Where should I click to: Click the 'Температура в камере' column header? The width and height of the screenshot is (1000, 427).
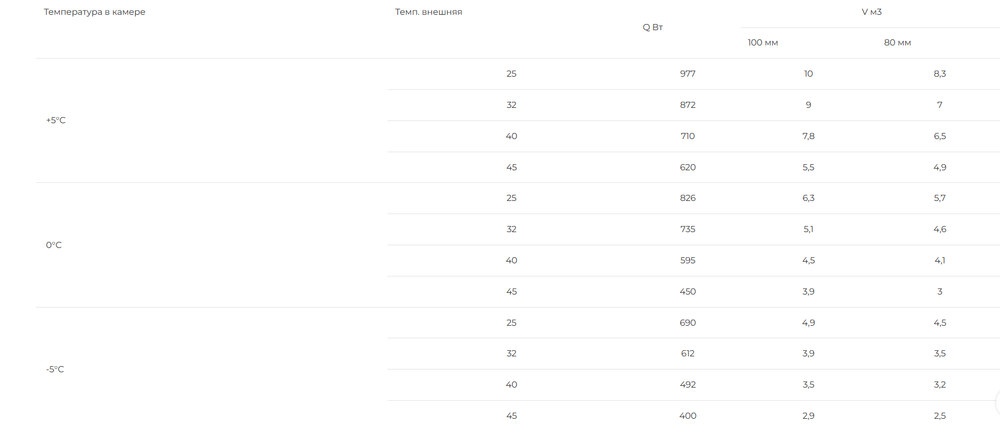point(94,12)
